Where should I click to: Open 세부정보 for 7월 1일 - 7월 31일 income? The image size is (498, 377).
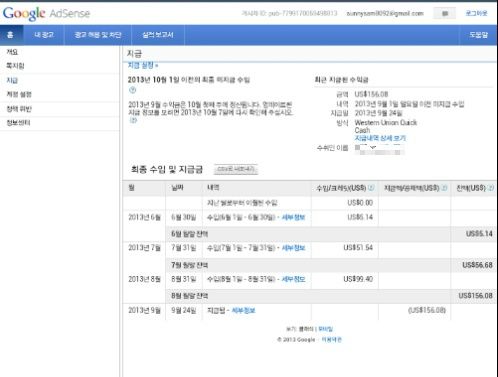(x=293, y=248)
